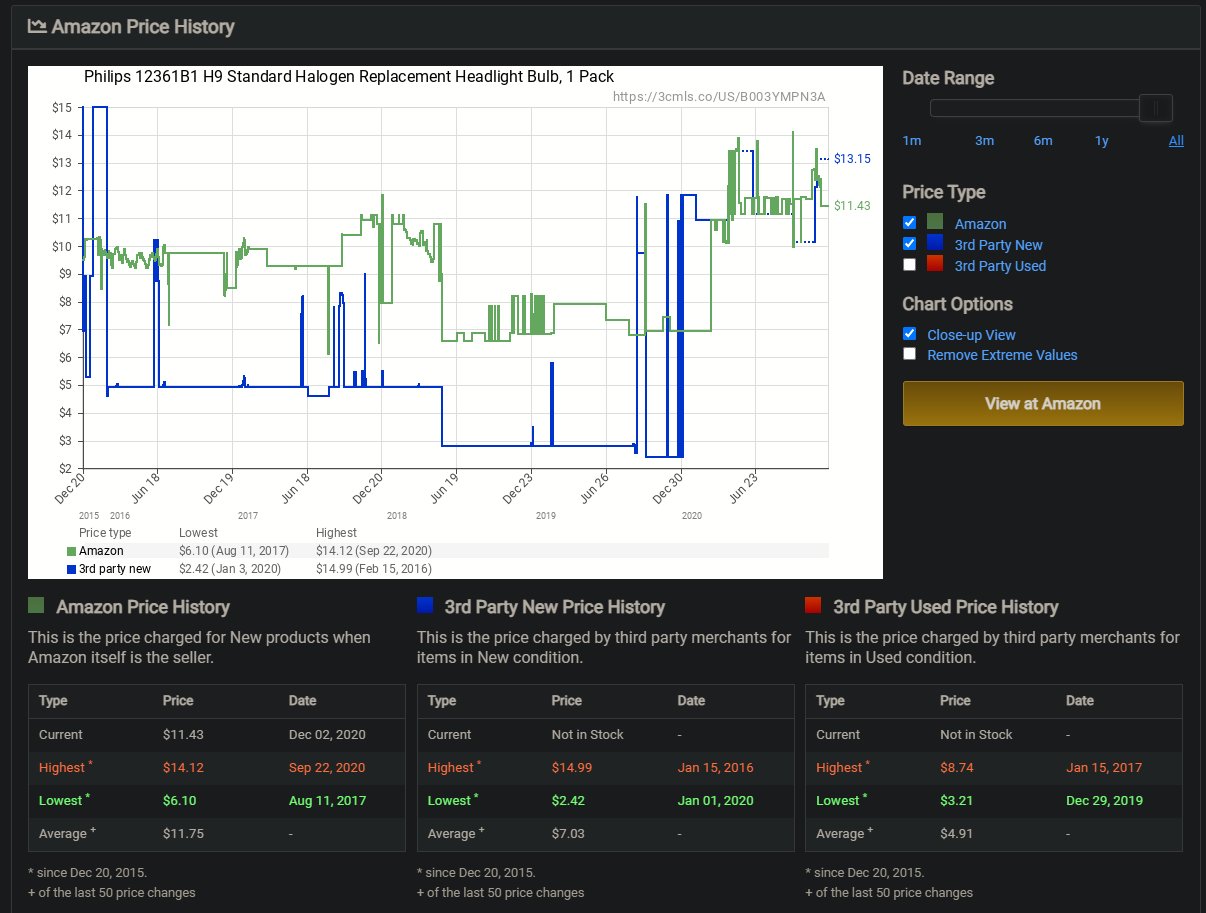Click the line-chart icon beside the top Amazon Price History title
Screen dimensions: 1206x913
tap(37, 26)
